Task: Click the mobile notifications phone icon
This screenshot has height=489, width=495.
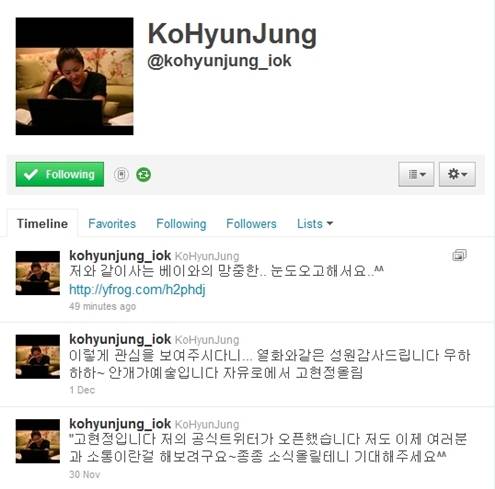Action: tap(121, 174)
